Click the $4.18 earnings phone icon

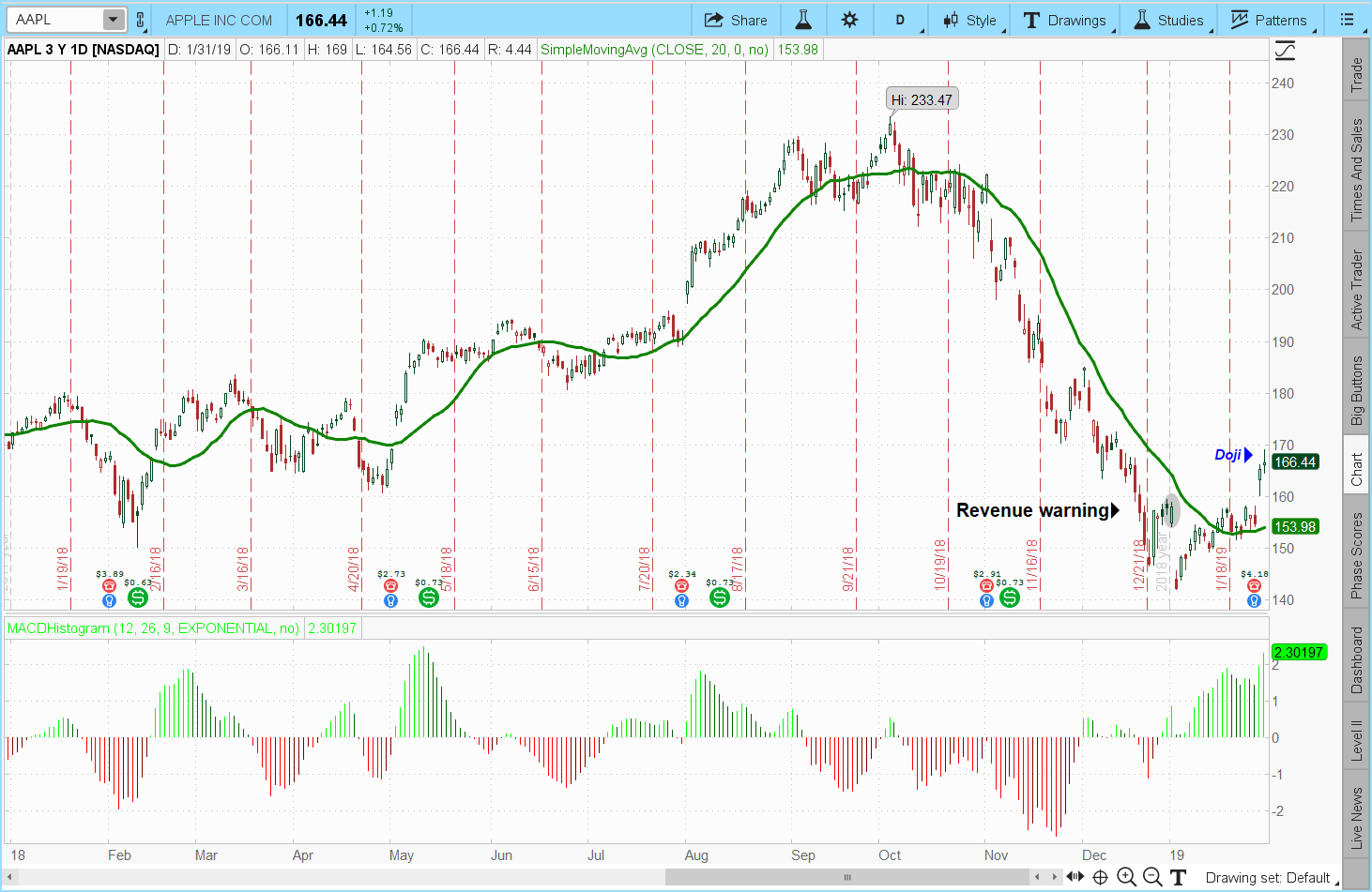[x=1254, y=586]
